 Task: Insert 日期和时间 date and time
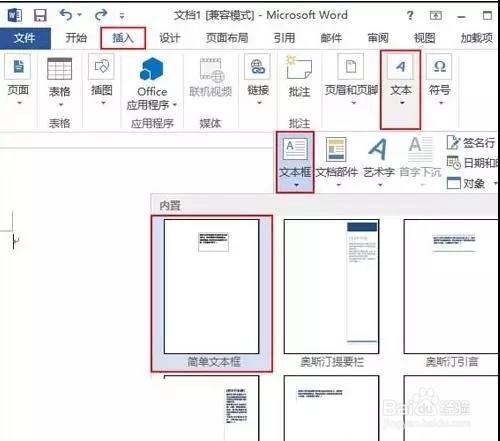pyautogui.click(x=471, y=163)
